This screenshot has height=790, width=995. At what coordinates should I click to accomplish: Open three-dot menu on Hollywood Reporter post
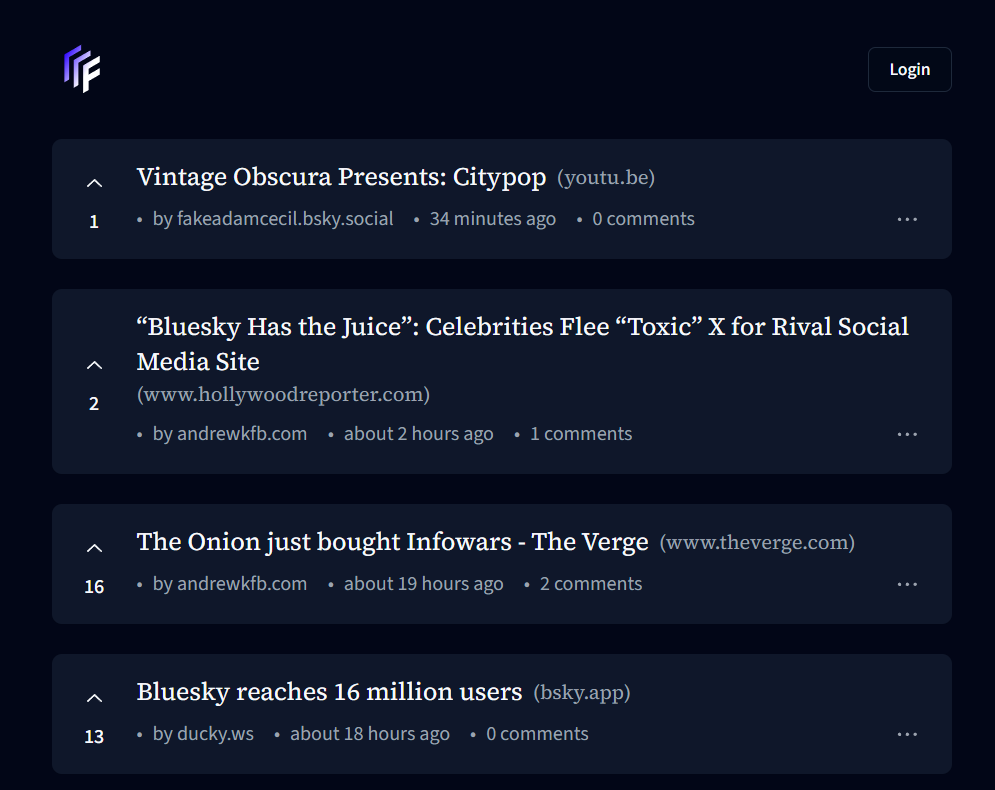pyautogui.click(x=907, y=434)
